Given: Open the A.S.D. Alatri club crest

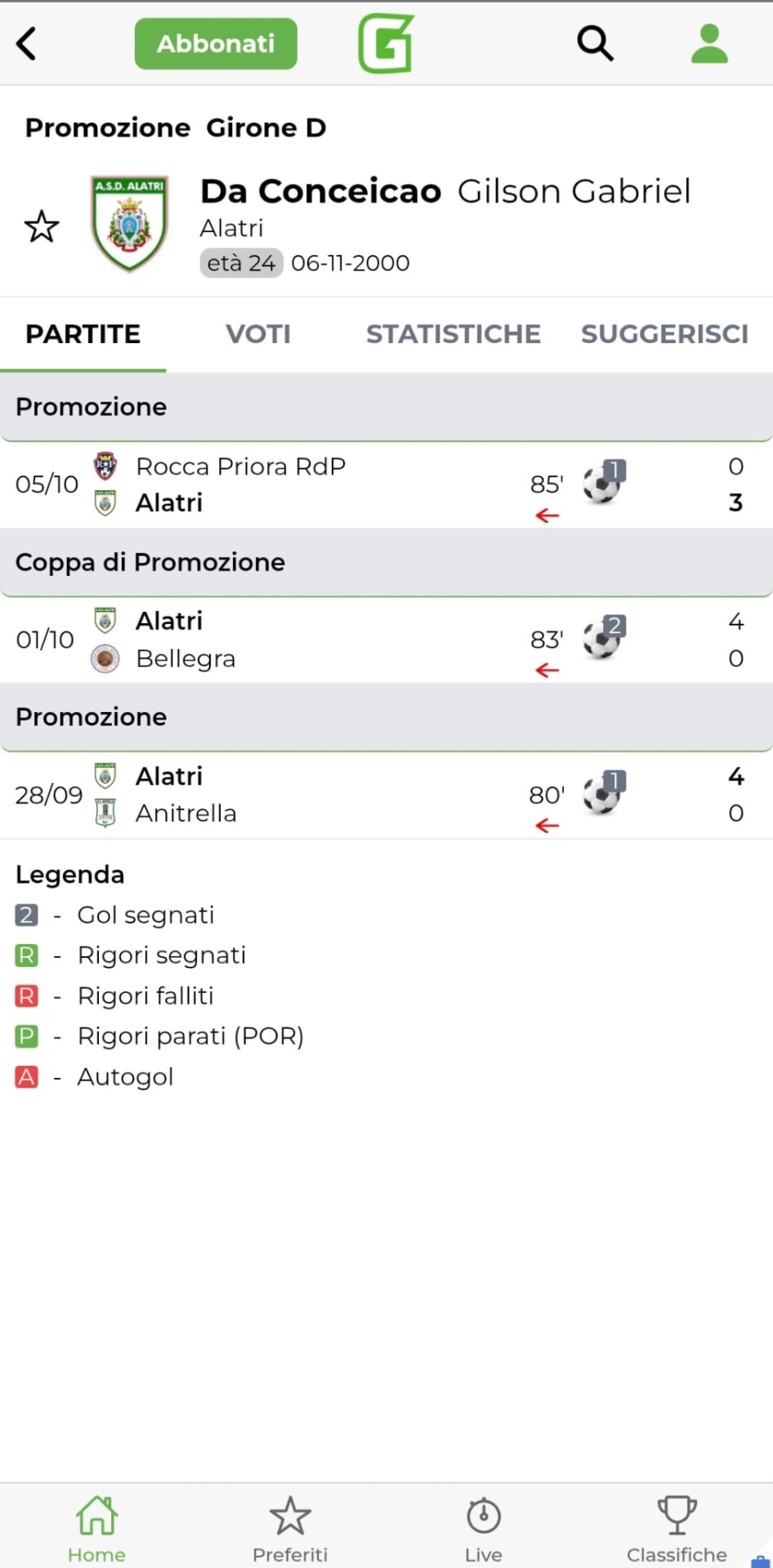Looking at the screenshot, I should point(129,223).
